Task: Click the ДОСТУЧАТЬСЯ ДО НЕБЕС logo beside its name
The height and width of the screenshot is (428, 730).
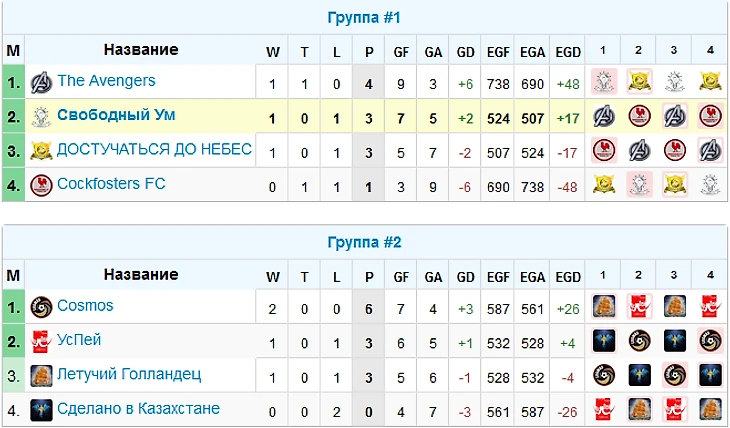Action: click(41, 150)
